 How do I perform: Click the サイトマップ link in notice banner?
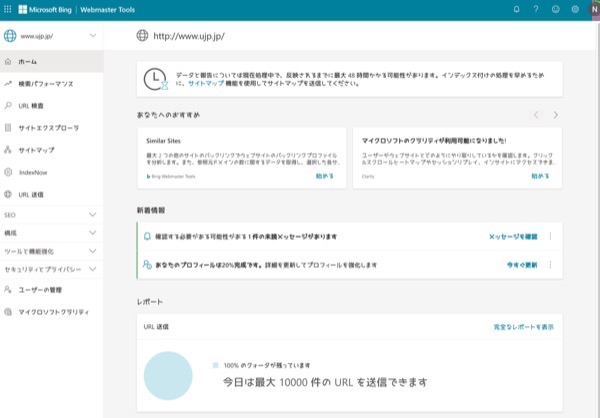tap(206, 83)
